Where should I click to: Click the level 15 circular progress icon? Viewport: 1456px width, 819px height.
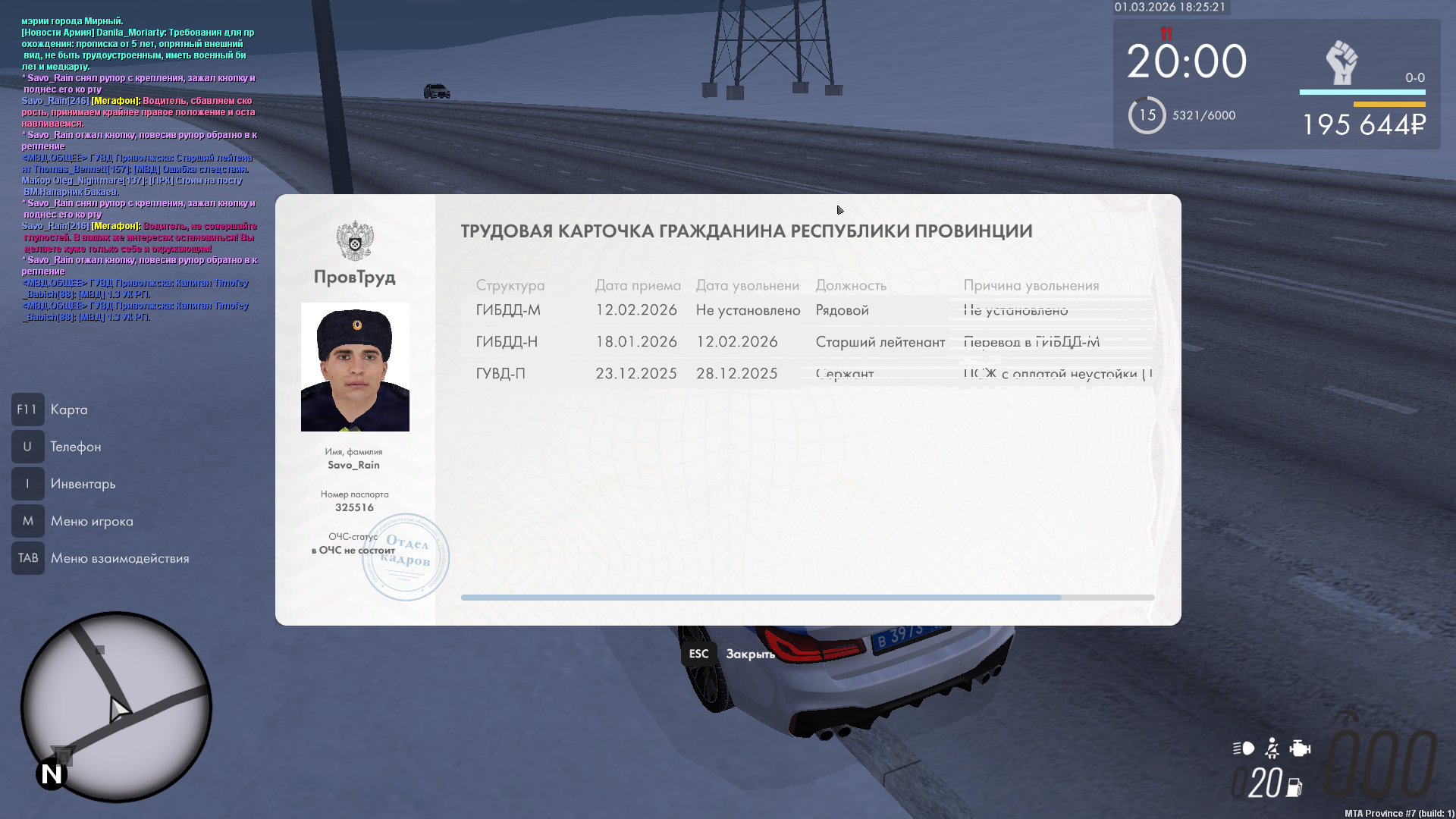click(x=1147, y=115)
